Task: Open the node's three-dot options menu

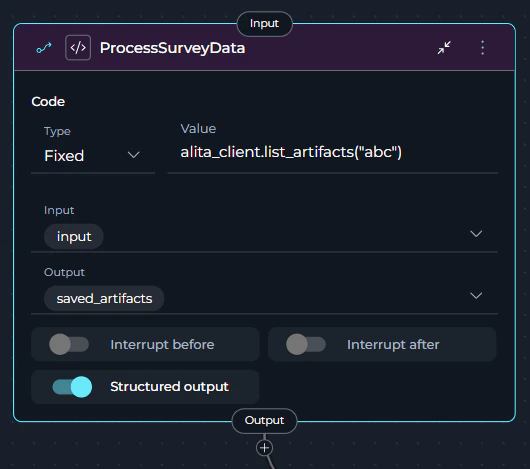Action: point(482,48)
